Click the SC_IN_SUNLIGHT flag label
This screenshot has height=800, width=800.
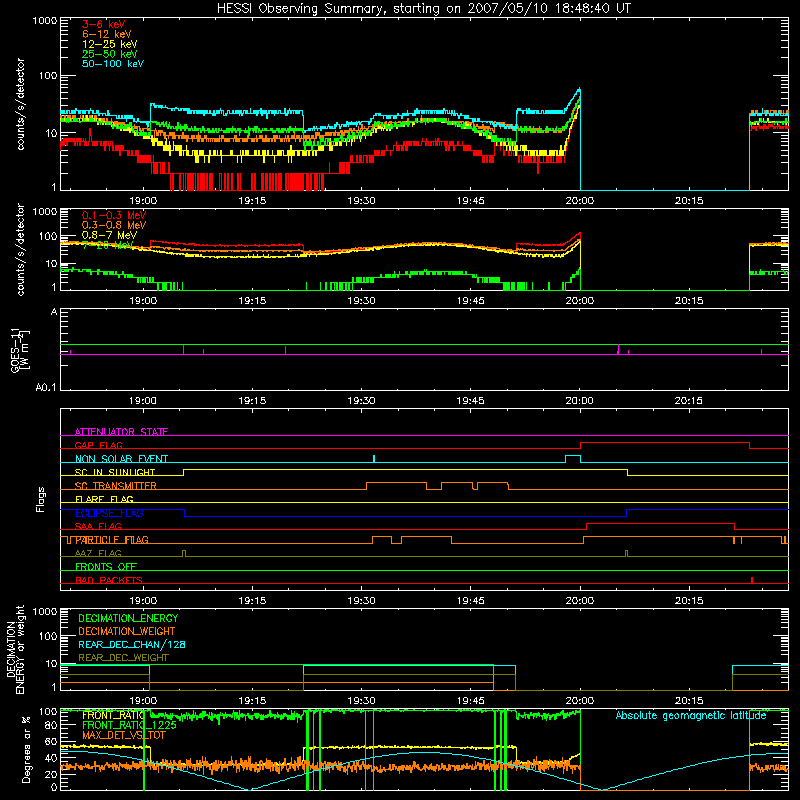pyautogui.click(x=115, y=472)
